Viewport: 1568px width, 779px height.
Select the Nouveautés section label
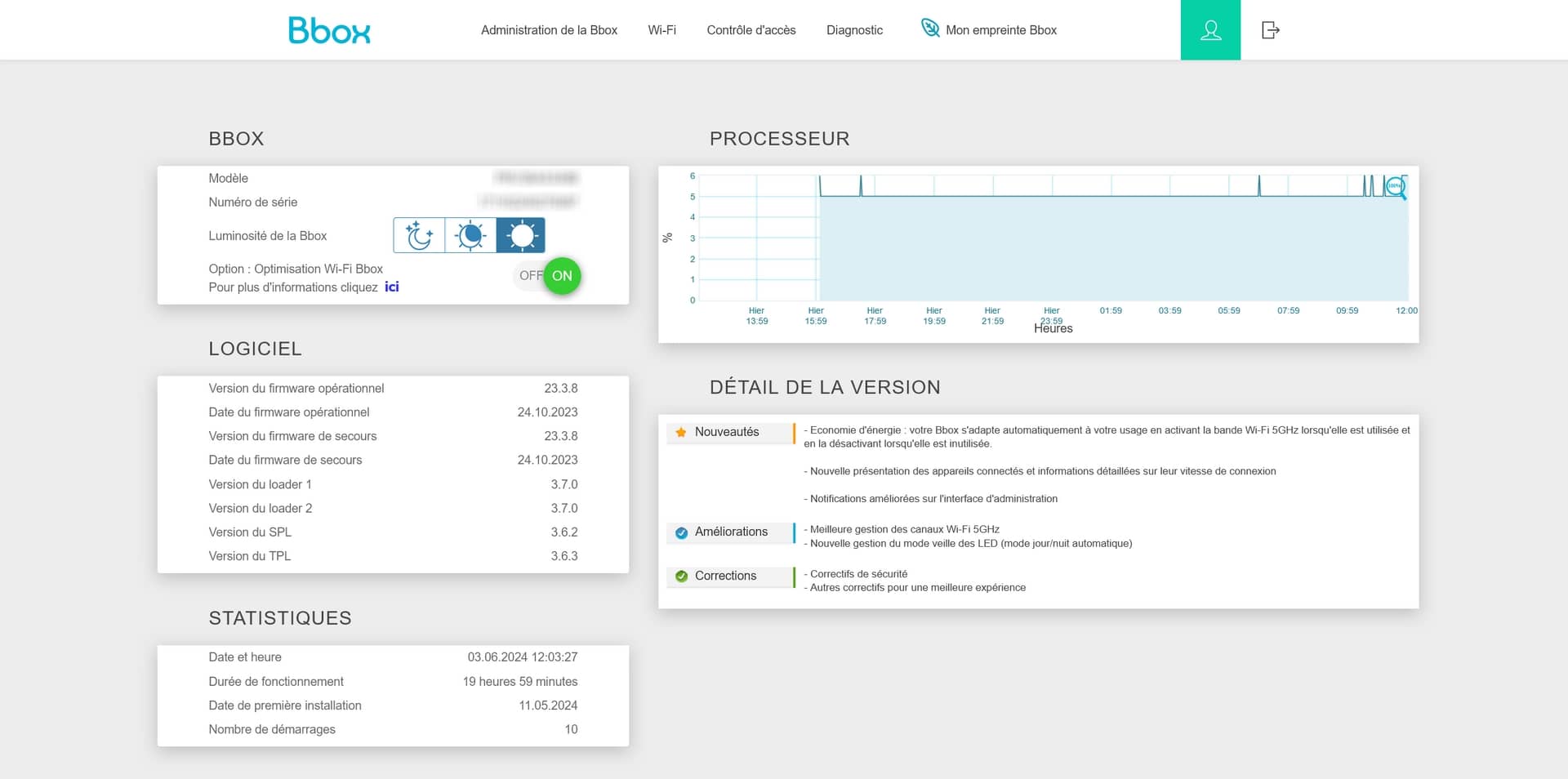tap(727, 432)
